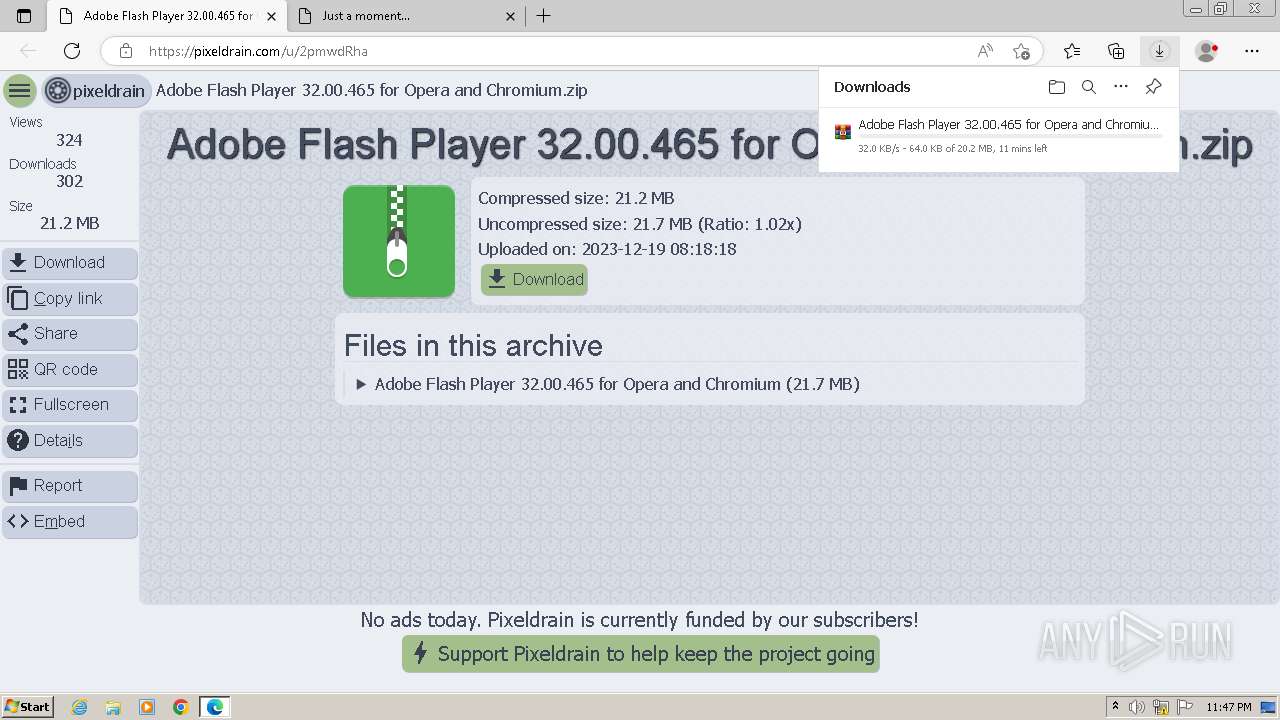Open the Windows Start menu
The image size is (1280, 720).
[x=28, y=707]
